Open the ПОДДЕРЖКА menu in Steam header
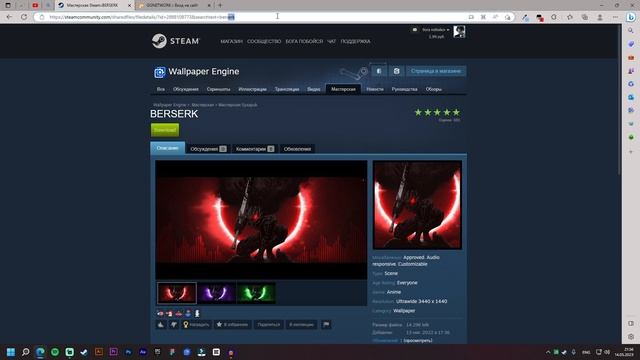The image size is (640, 360). [356, 41]
